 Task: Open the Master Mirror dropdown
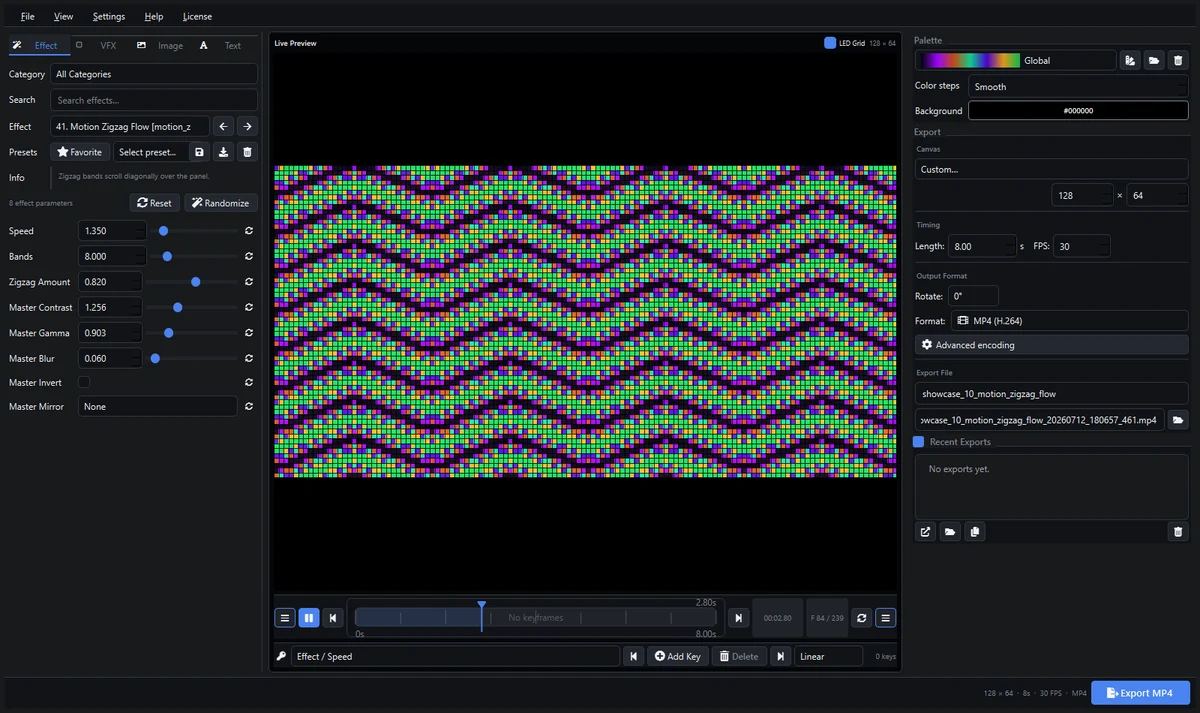158,406
